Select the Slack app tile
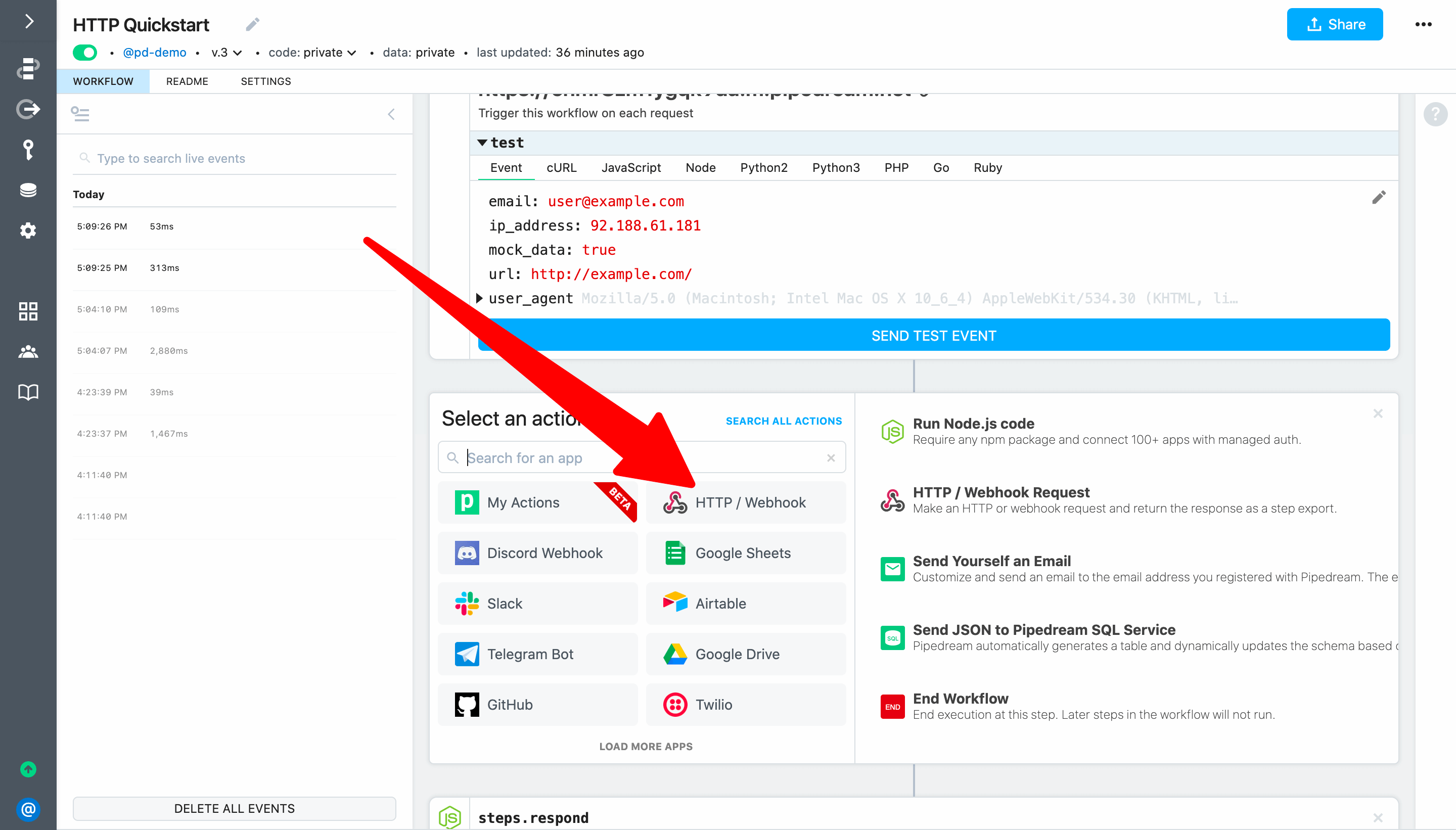Screen dimensions: 1456x830 [x=537, y=603]
